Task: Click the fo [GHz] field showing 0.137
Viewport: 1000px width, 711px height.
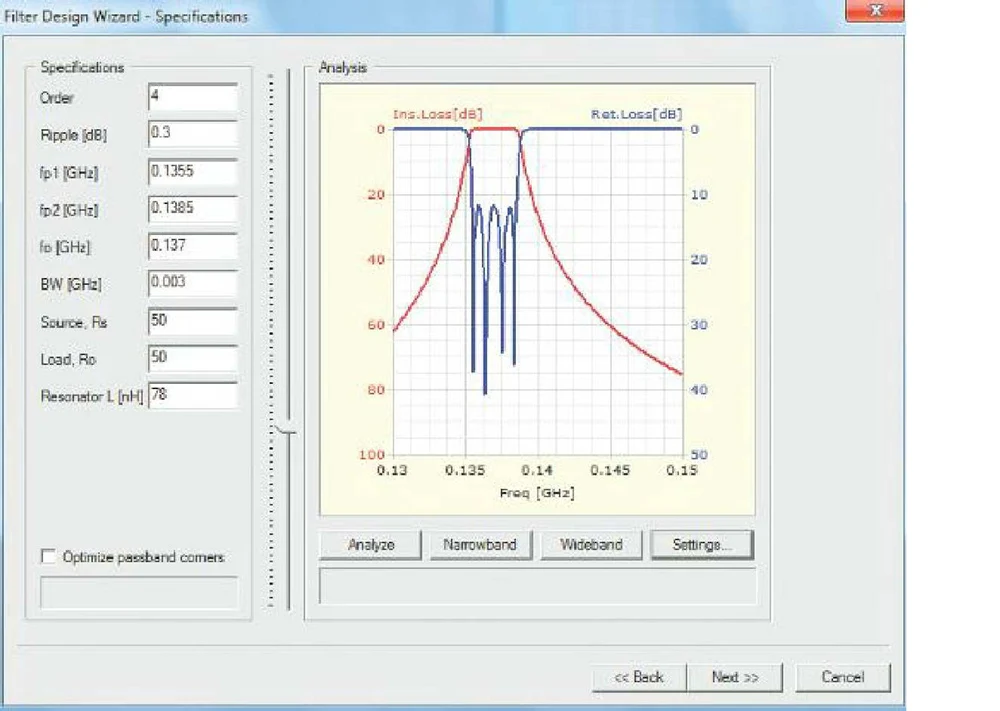Action: (x=193, y=246)
